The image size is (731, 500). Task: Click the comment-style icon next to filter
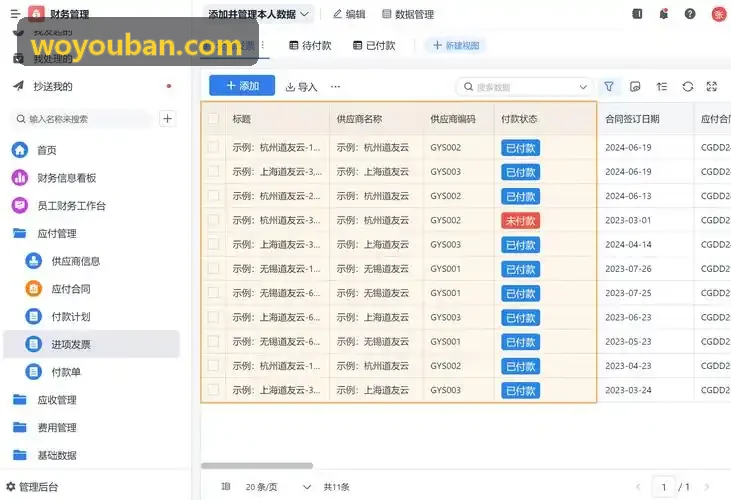pyautogui.click(x=635, y=87)
